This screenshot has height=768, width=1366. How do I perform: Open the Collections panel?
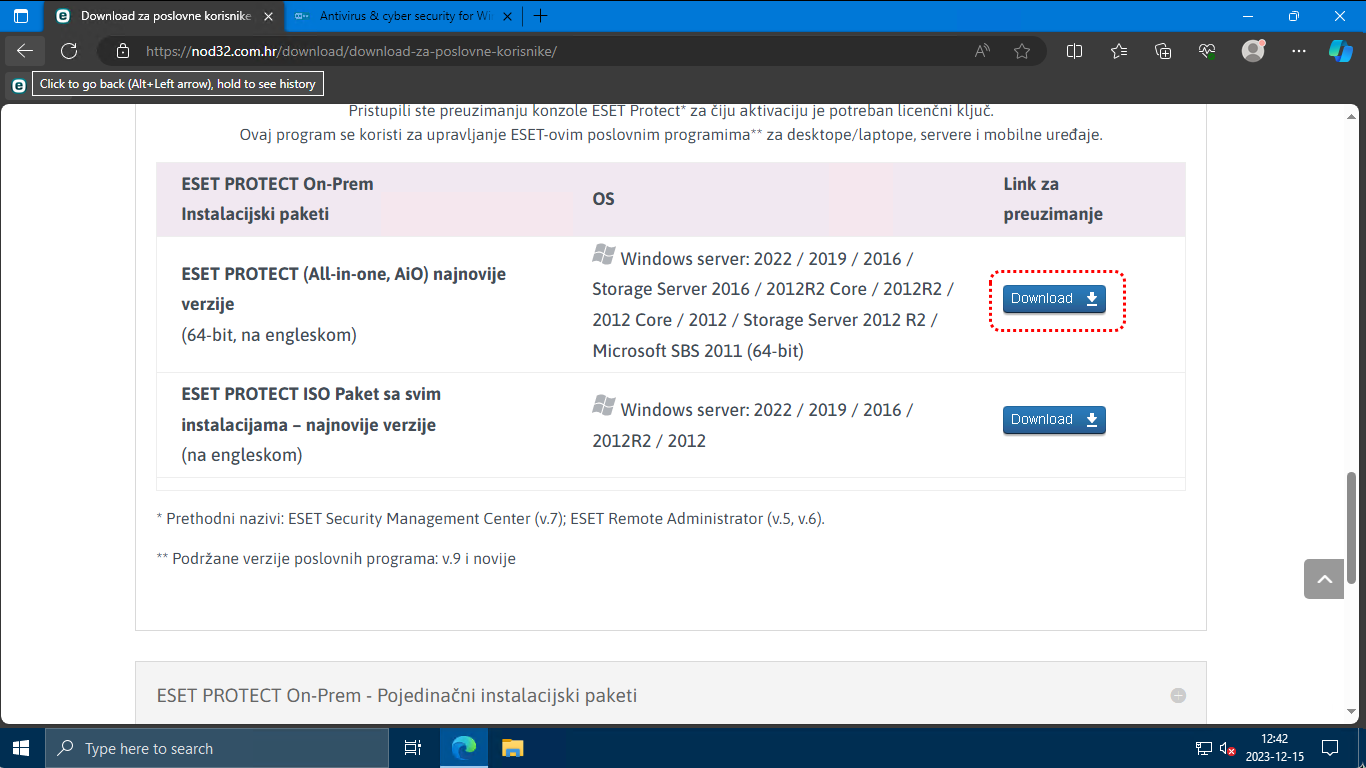[1163, 51]
